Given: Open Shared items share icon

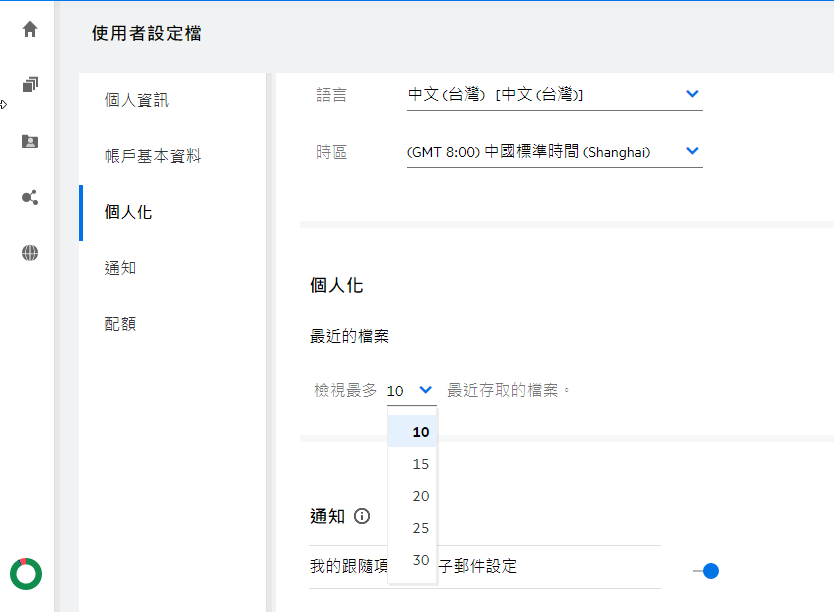Looking at the screenshot, I should [29, 197].
